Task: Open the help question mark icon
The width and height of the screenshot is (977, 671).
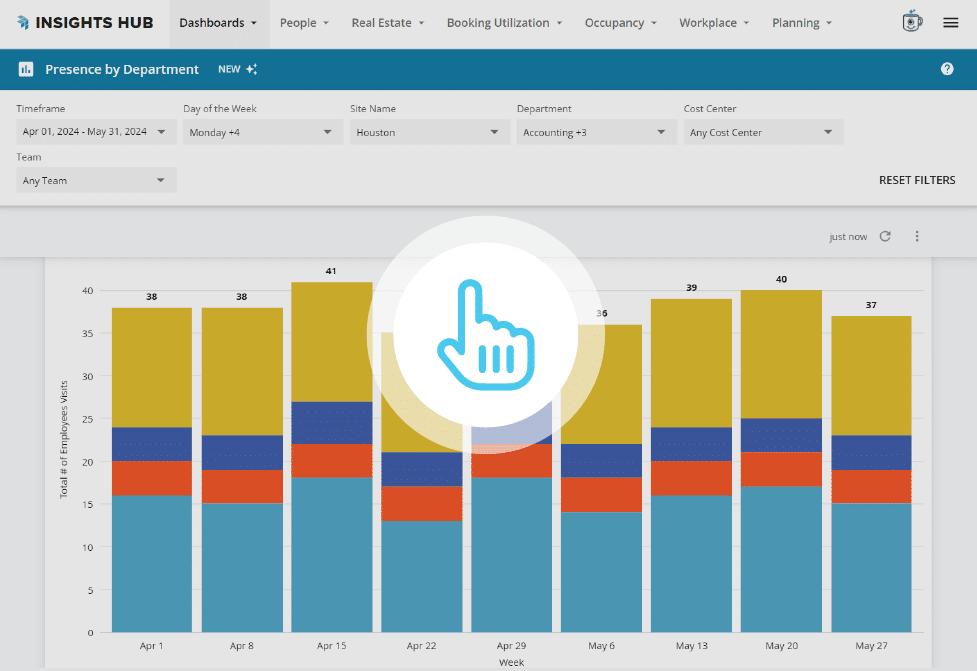Action: coord(946,69)
